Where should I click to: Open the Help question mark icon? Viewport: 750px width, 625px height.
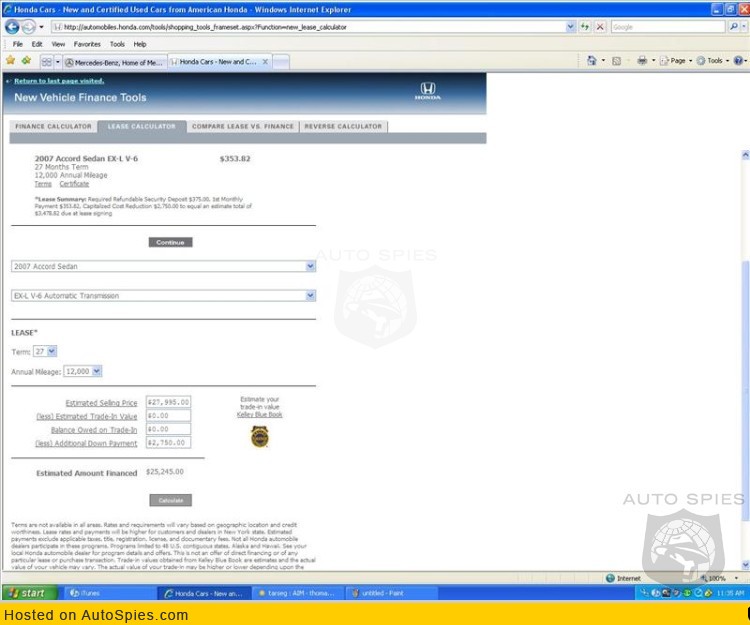tap(738, 60)
